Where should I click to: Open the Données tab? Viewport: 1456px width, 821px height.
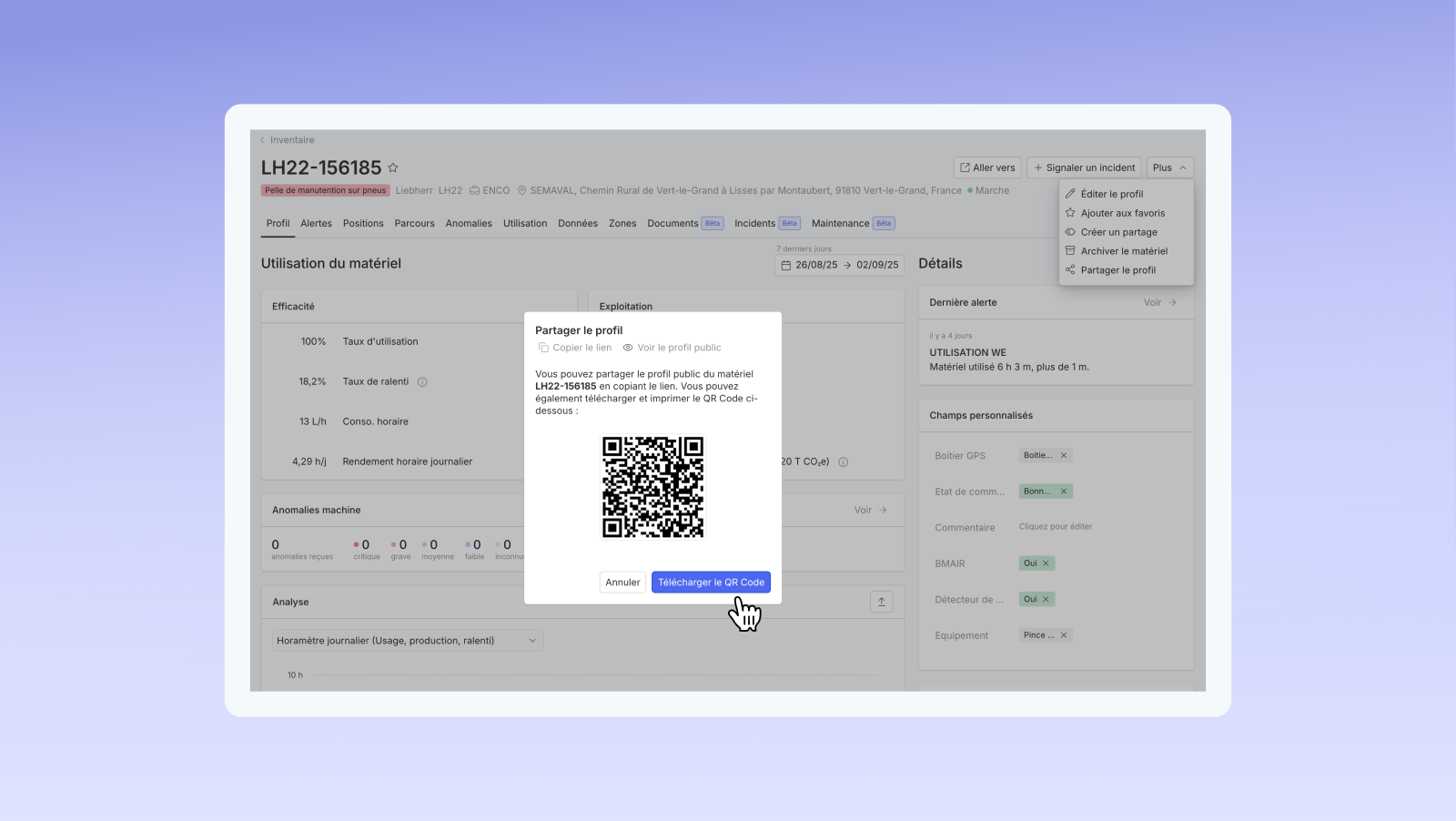click(x=578, y=224)
